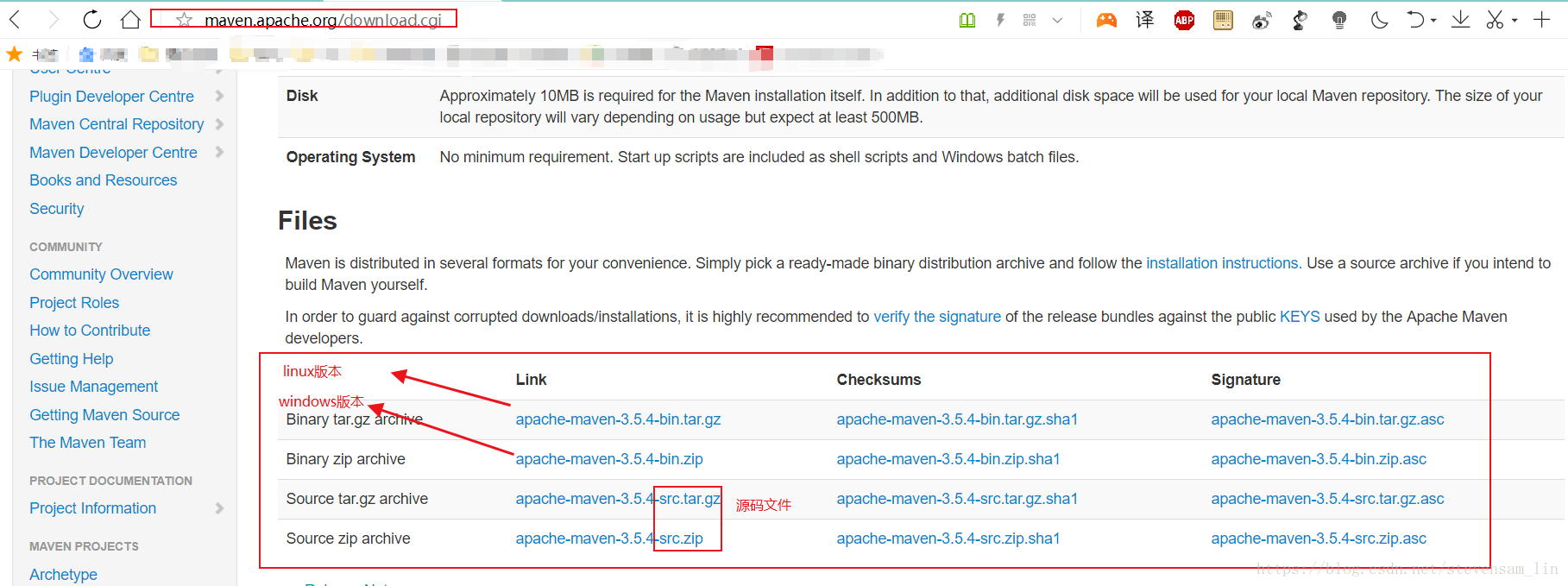1568x586 pixels.
Task: Open Maven Central Repository sidebar link
Action: click(x=116, y=124)
